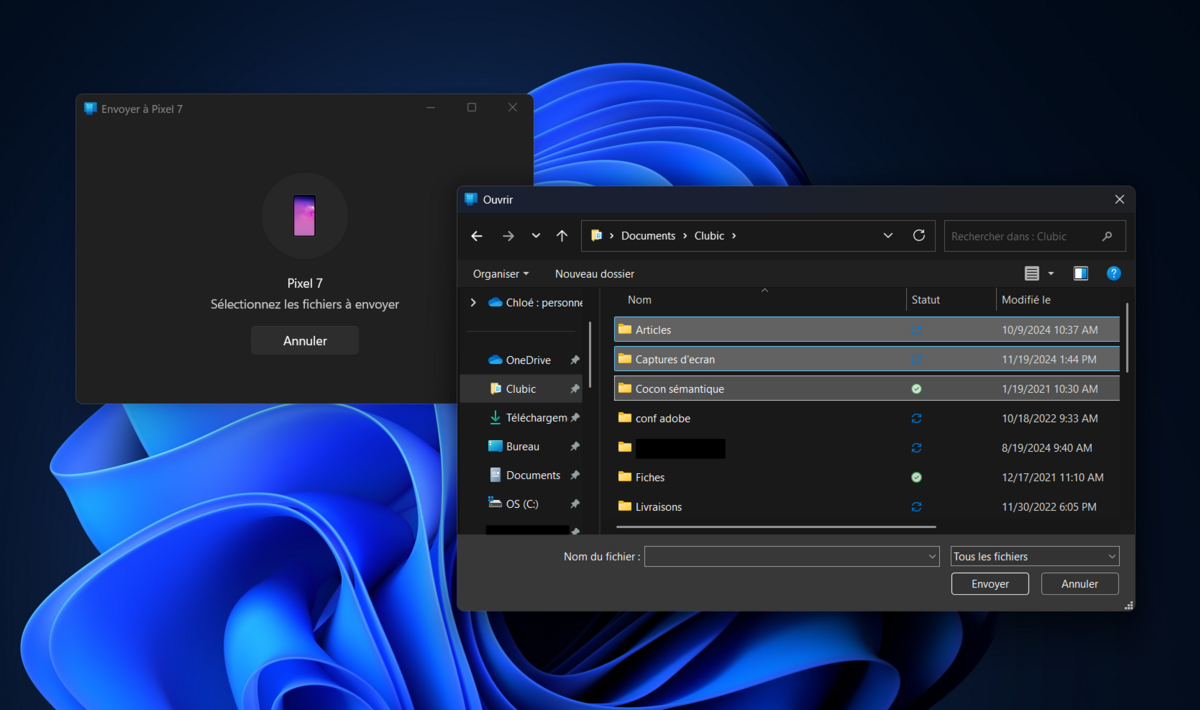1200x710 pixels.
Task: Select the Articles folder
Action: [866, 330]
